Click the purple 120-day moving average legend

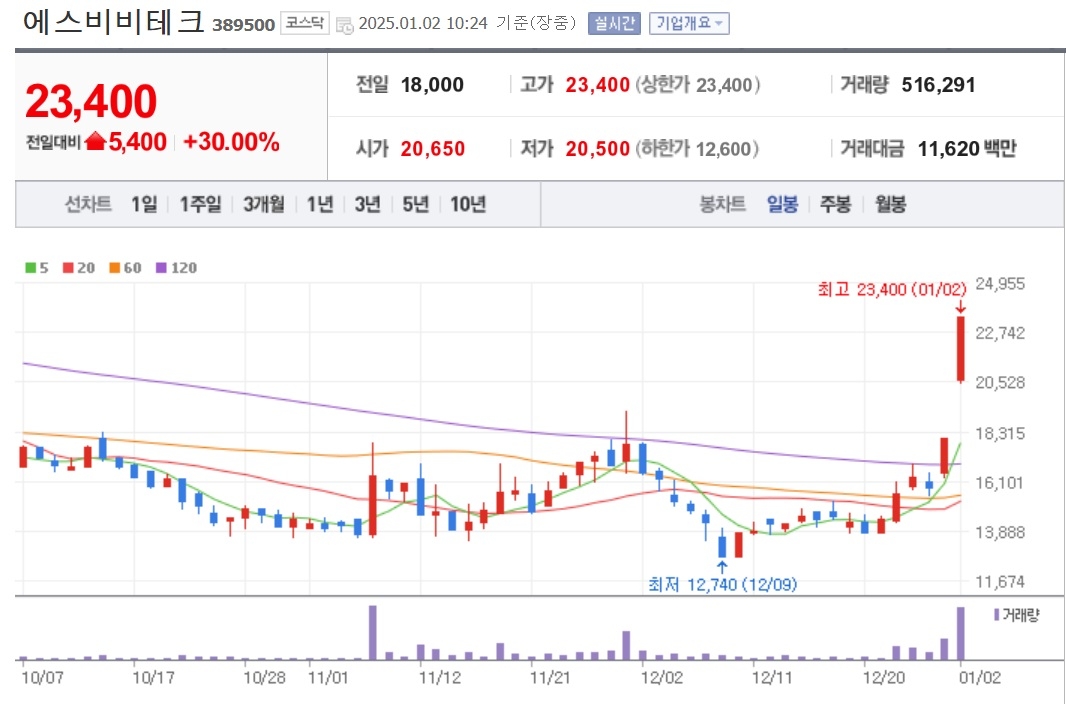point(176,268)
